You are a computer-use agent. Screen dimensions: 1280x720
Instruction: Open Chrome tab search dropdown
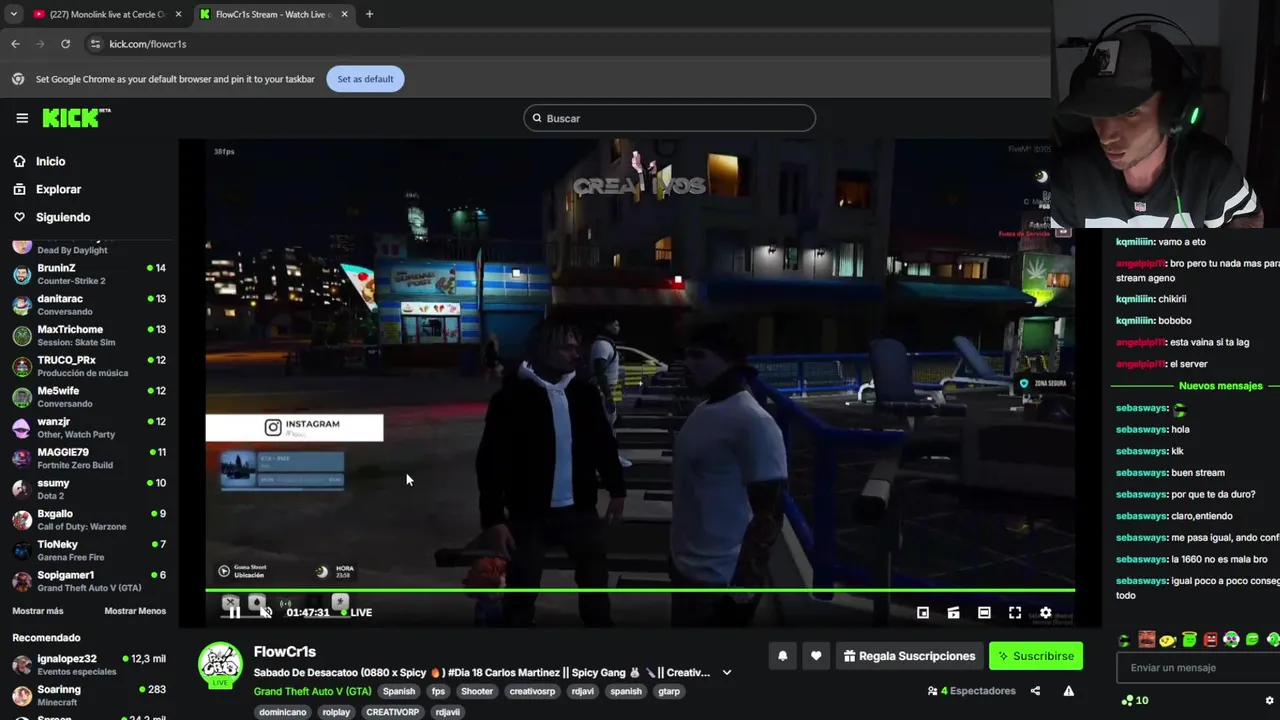[13, 14]
